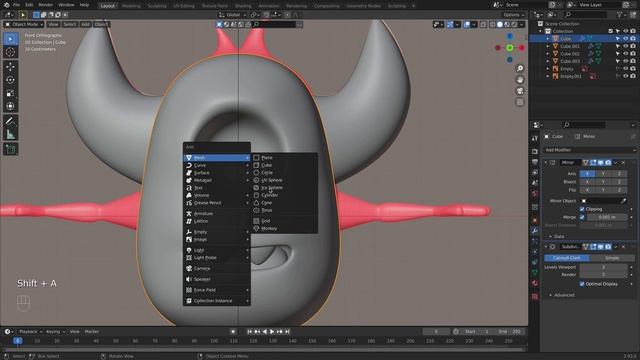Select Camera in the Add menu
This screenshot has width=640, height=360.
tap(217, 269)
